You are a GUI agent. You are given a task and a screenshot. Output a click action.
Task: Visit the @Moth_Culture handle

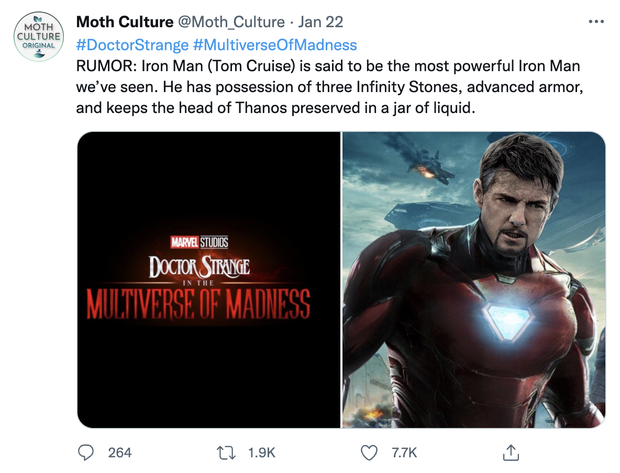click(232, 22)
